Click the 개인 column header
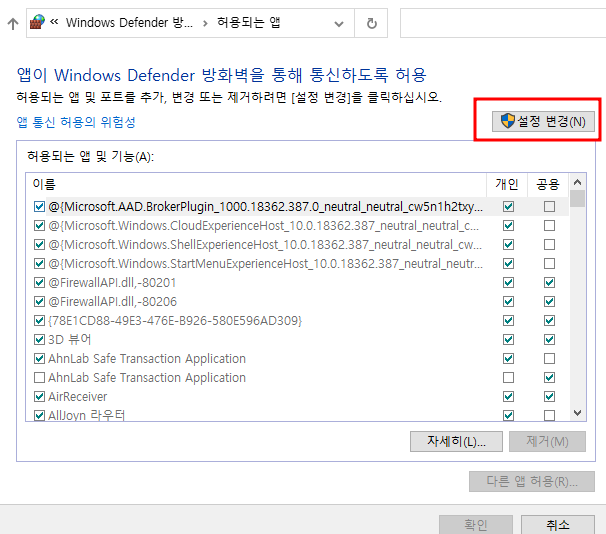 [507, 184]
